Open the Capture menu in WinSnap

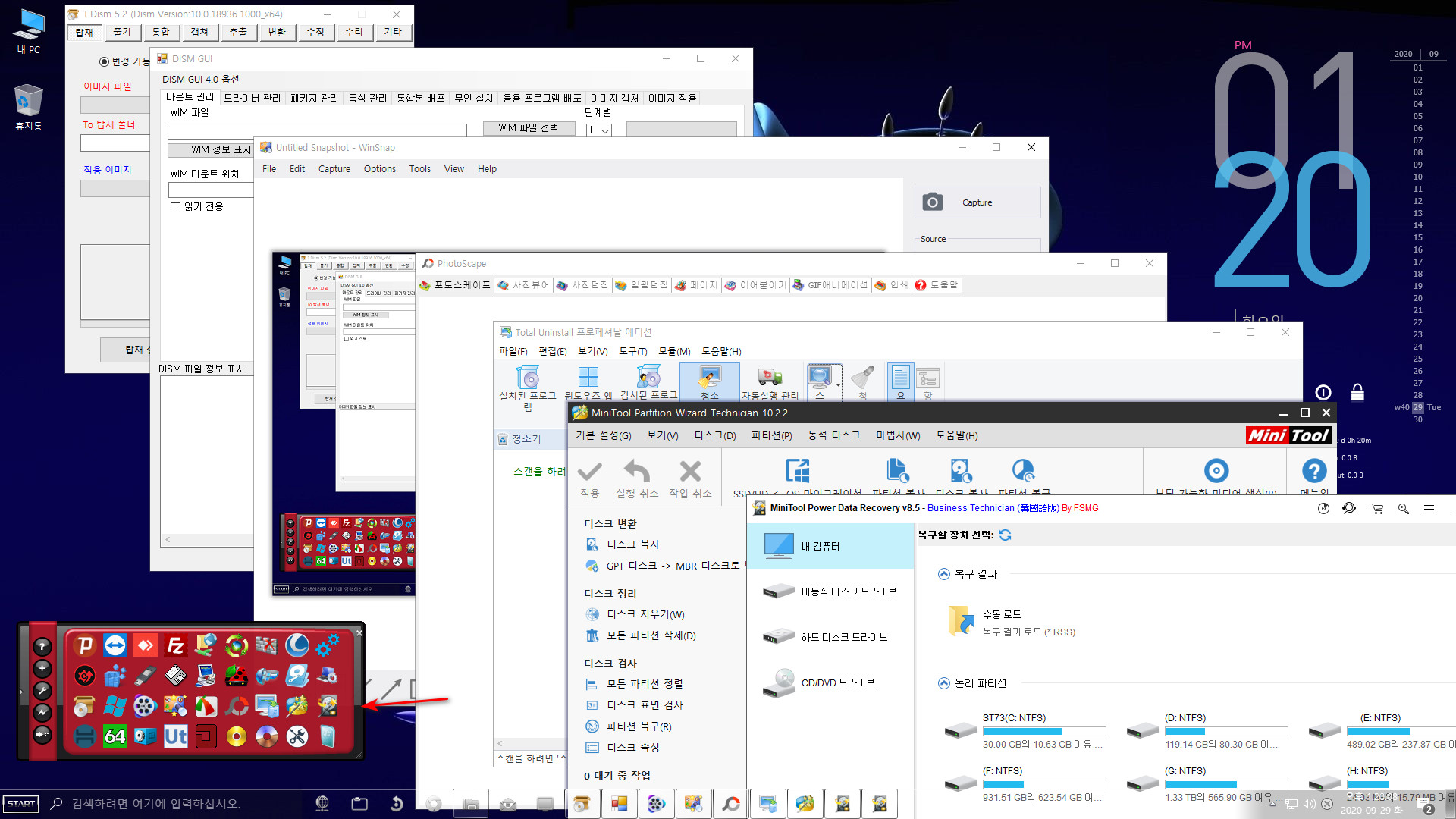coord(334,169)
